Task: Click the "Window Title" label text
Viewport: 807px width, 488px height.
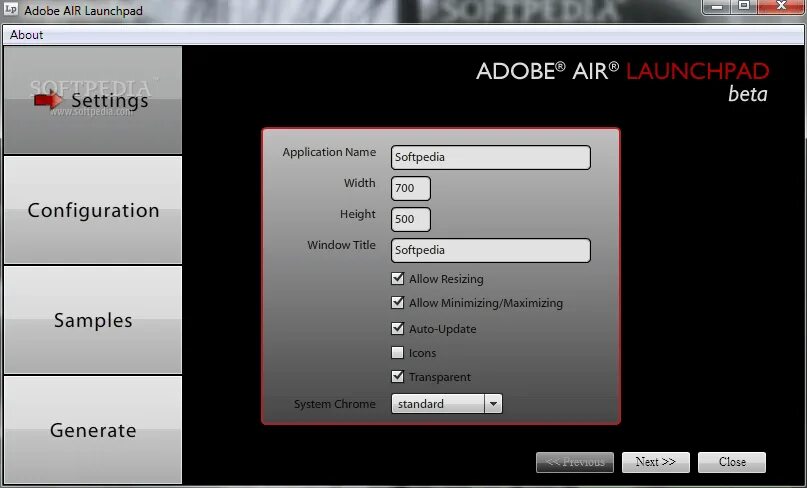Action: click(x=341, y=245)
